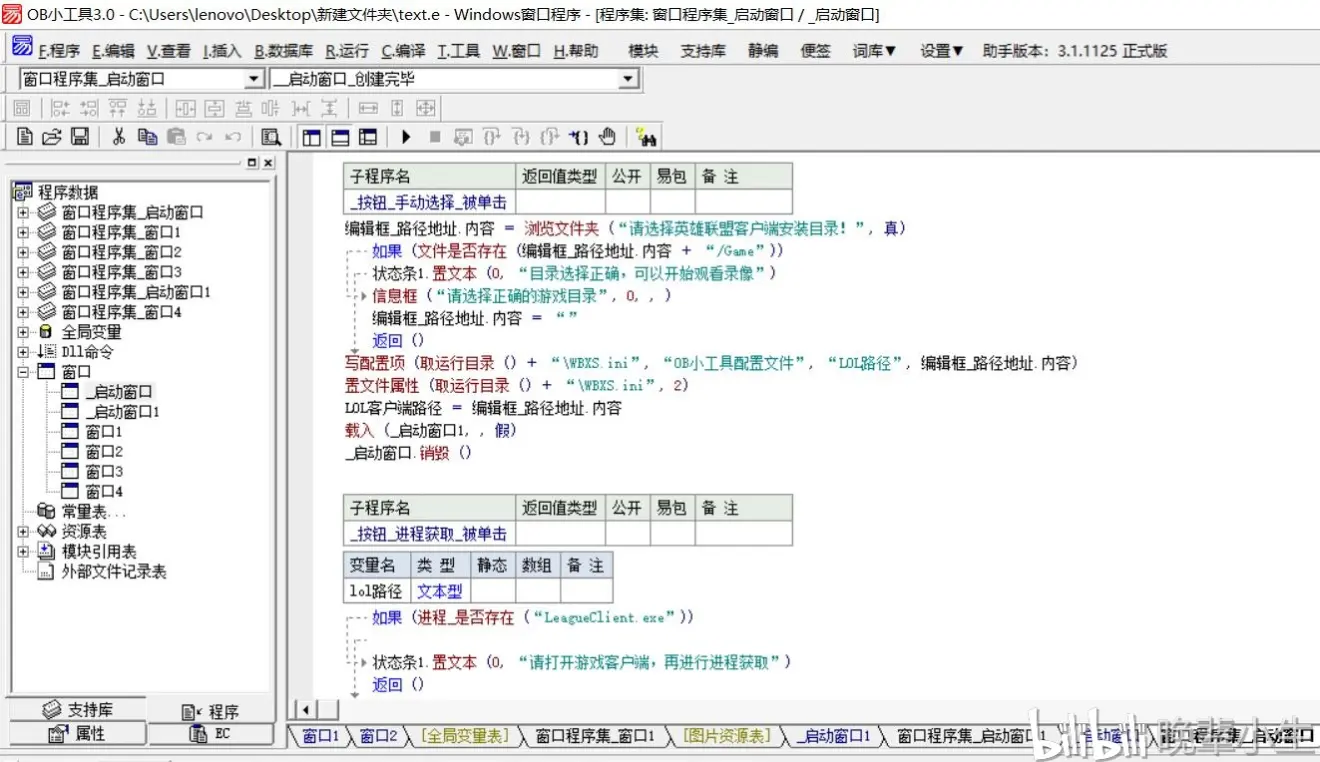Select tree item 外部文件记录表
The width and height of the screenshot is (1320, 762).
click(x=114, y=572)
